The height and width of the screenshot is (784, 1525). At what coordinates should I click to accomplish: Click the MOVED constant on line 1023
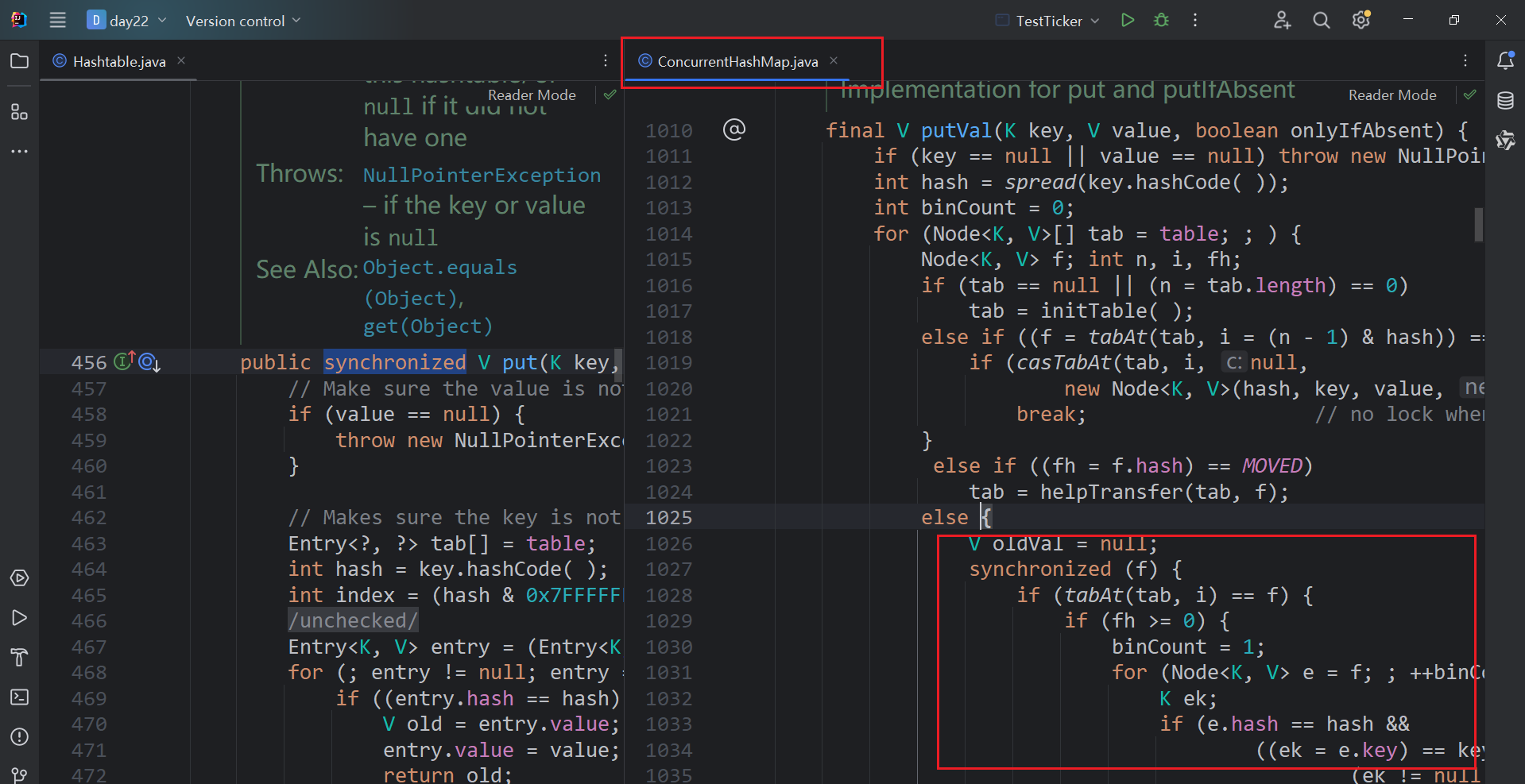pos(1271,465)
